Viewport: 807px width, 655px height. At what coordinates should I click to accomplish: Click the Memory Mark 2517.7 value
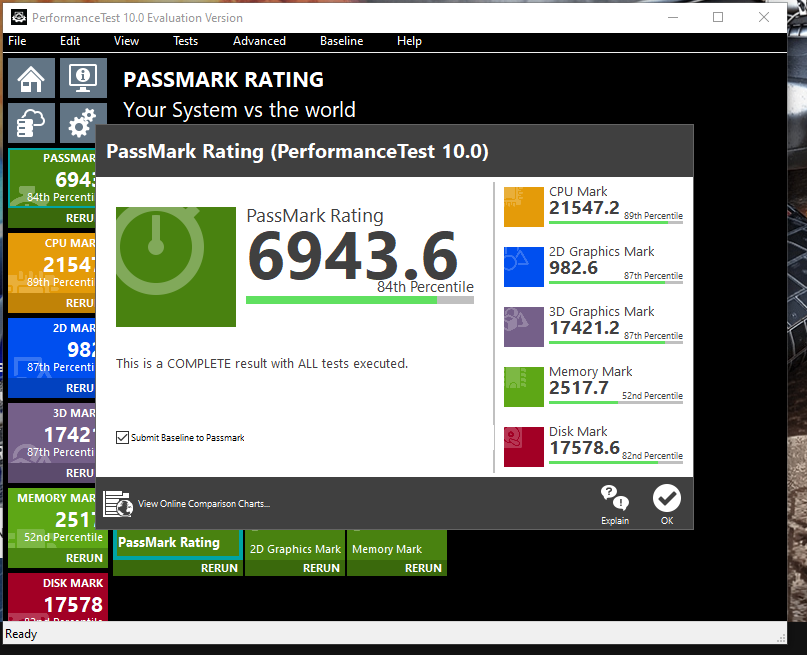point(579,388)
